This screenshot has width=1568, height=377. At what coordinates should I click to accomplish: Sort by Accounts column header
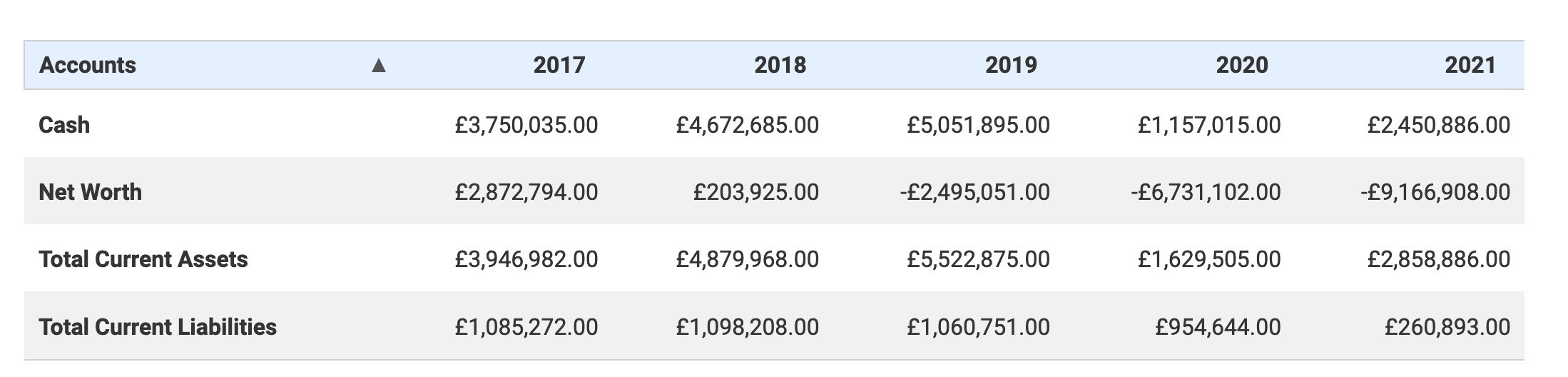(x=87, y=65)
